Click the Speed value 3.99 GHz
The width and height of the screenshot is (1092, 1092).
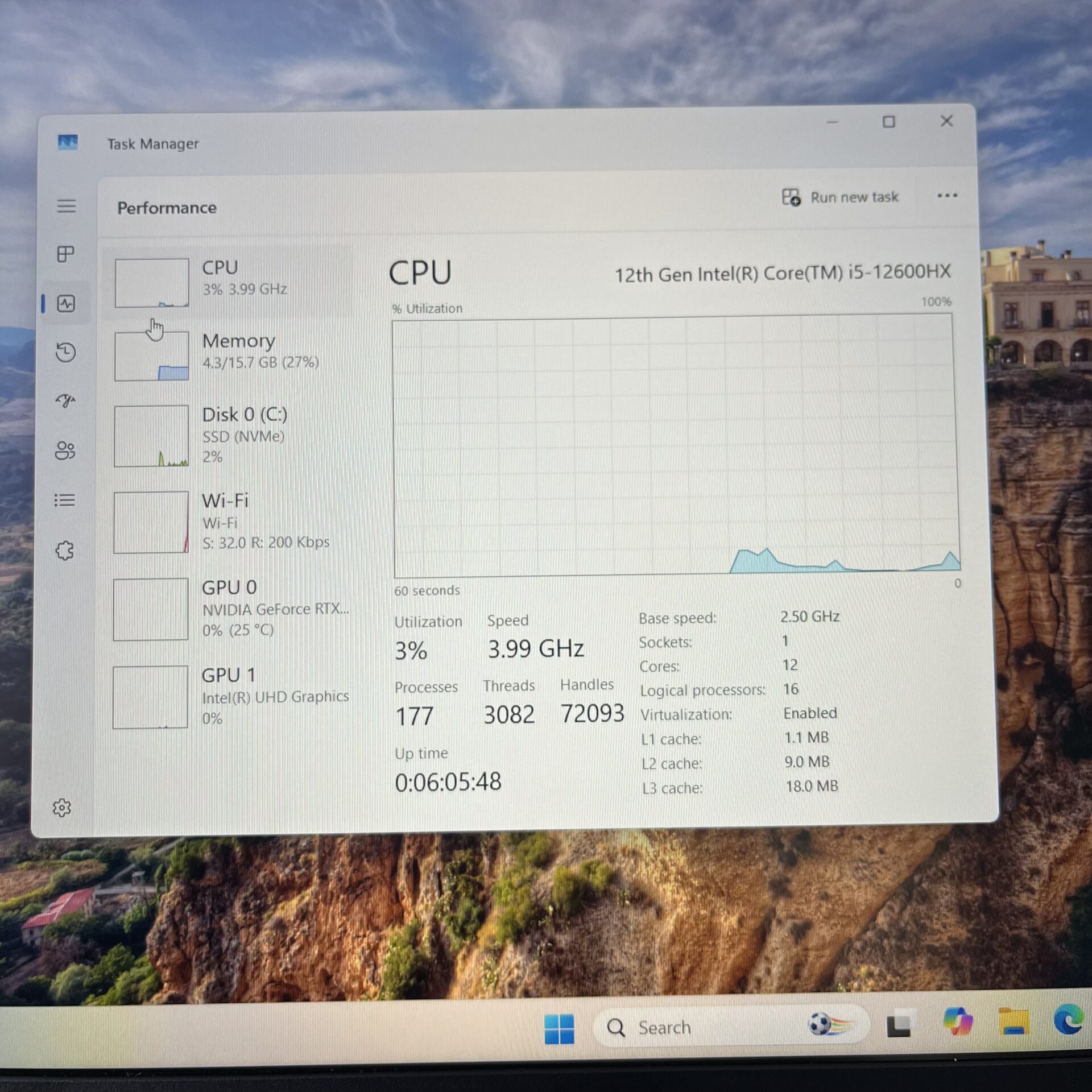click(x=536, y=648)
